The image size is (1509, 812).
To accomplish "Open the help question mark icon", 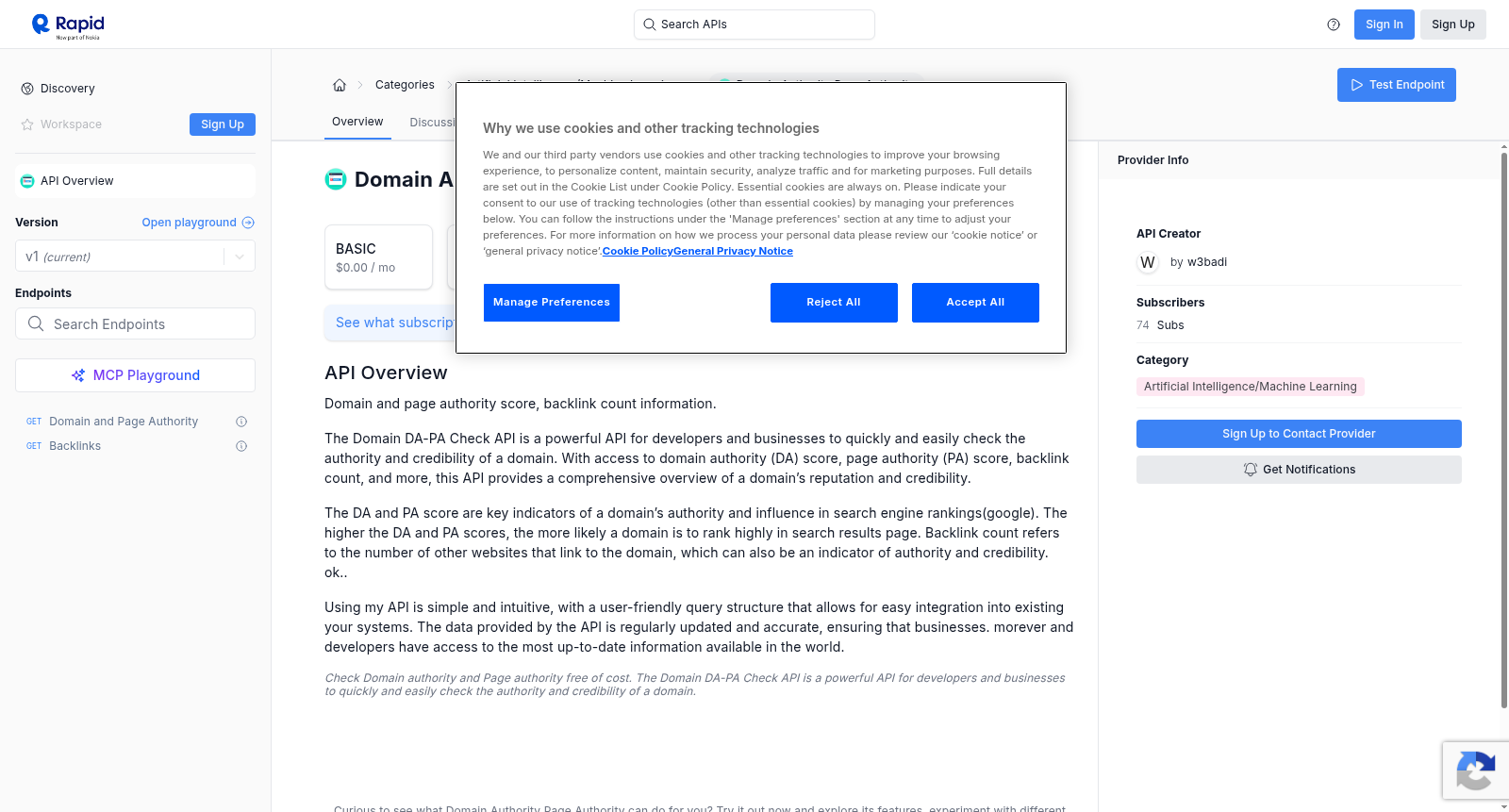I will 1334,25.
